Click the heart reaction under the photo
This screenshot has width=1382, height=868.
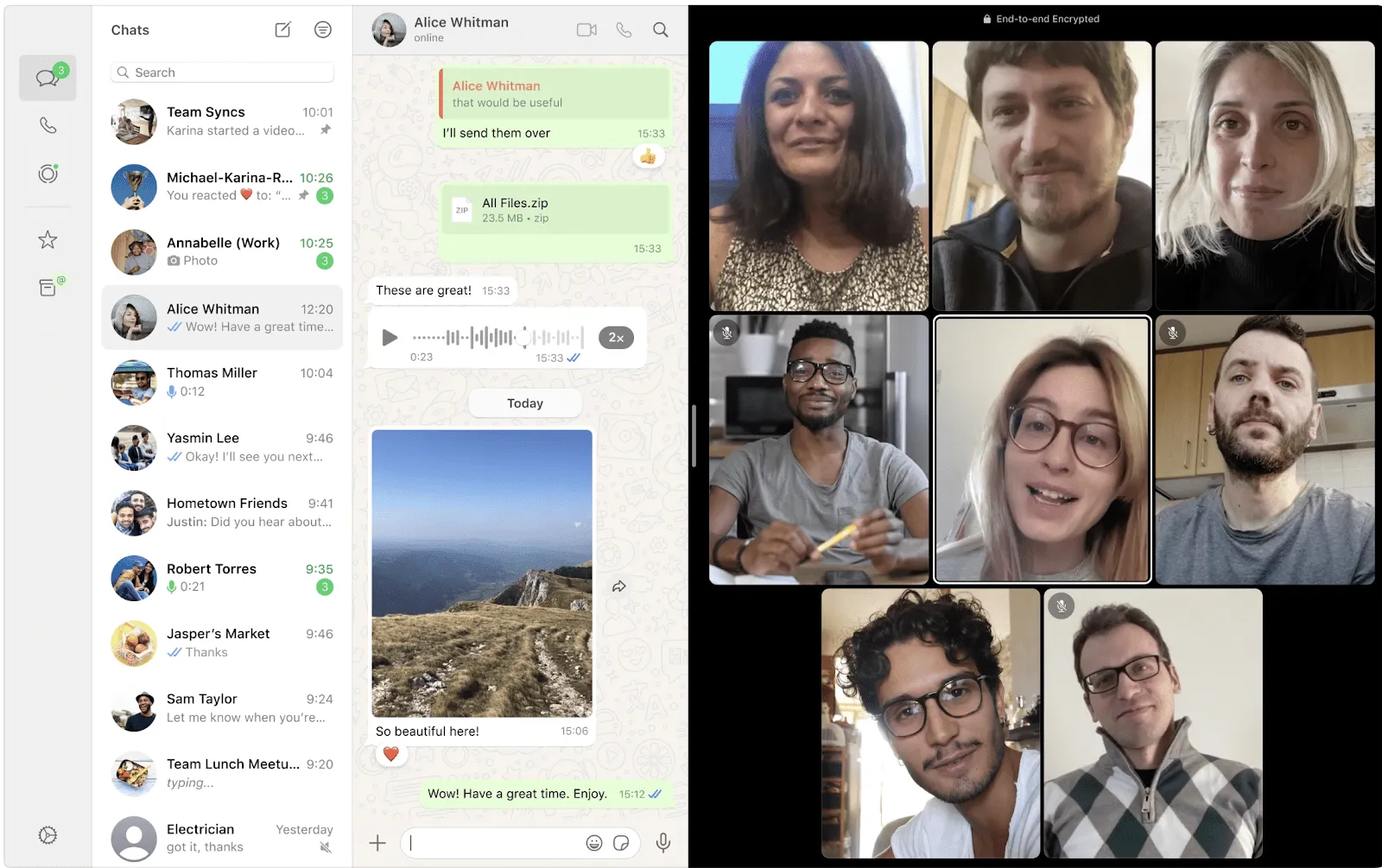pyautogui.click(x=390, y=754)
